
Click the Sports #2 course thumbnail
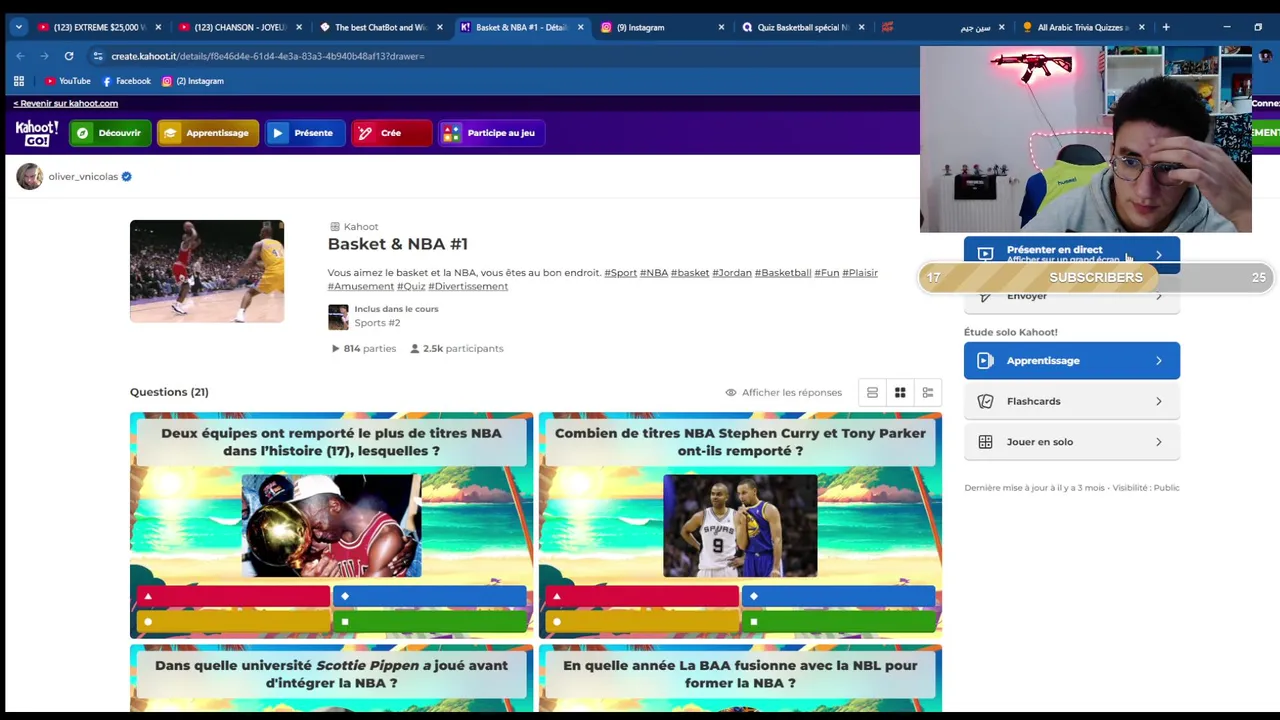338,317
